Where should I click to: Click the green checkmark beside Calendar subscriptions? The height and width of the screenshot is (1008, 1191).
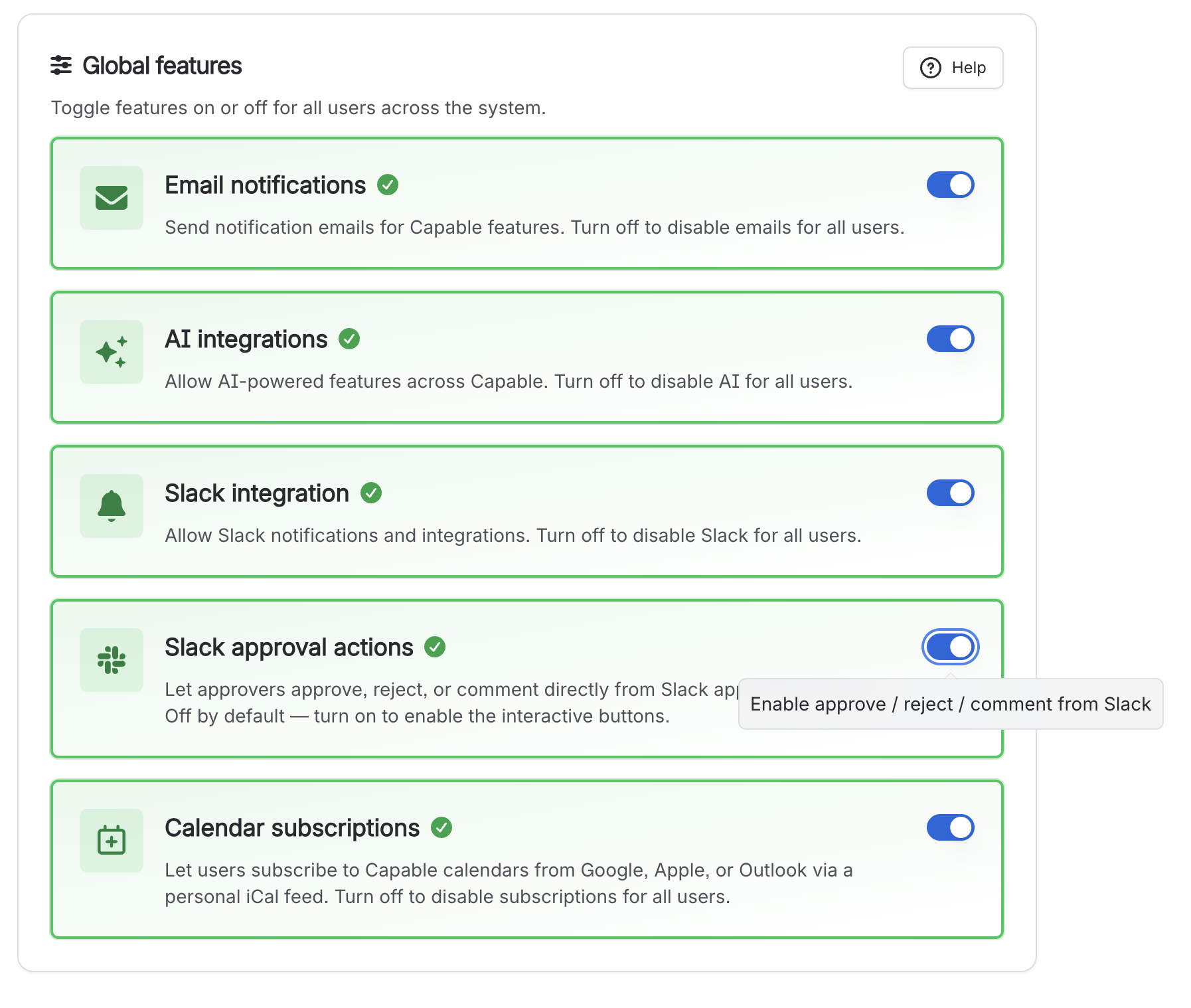(x=441, y=827)
